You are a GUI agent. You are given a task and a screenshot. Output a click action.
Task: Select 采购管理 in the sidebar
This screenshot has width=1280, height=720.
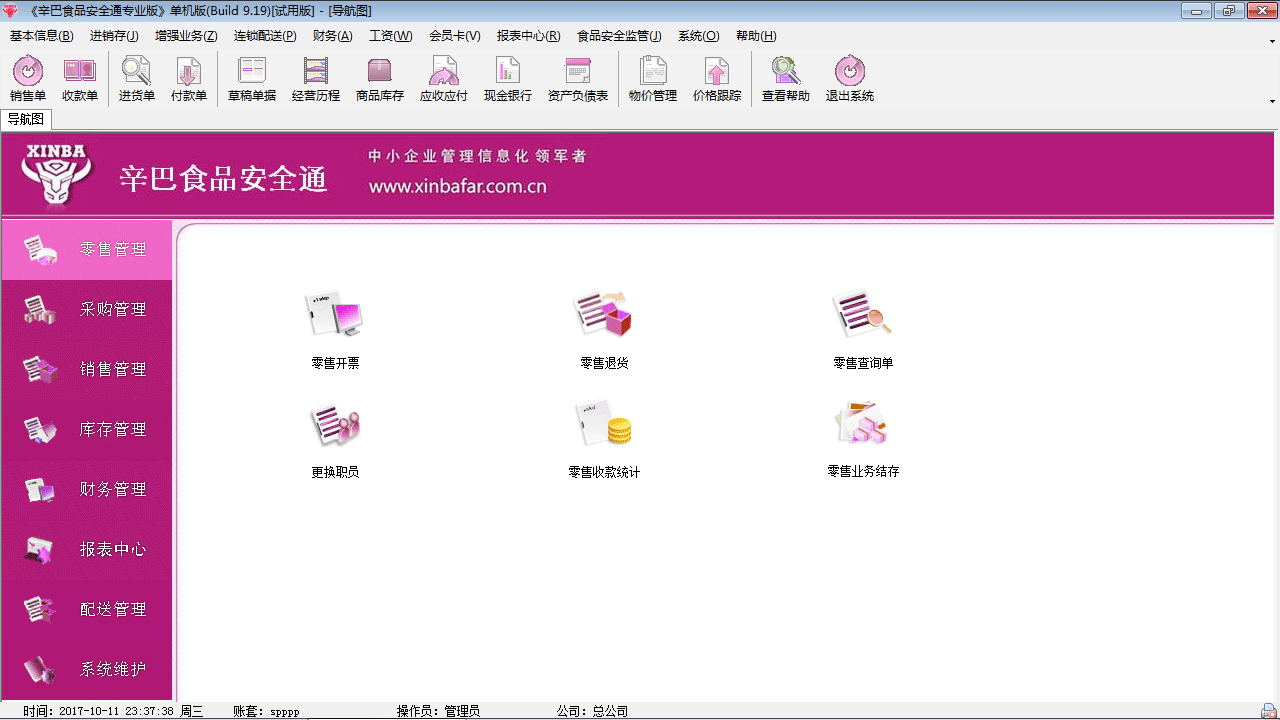click(87, 310)
